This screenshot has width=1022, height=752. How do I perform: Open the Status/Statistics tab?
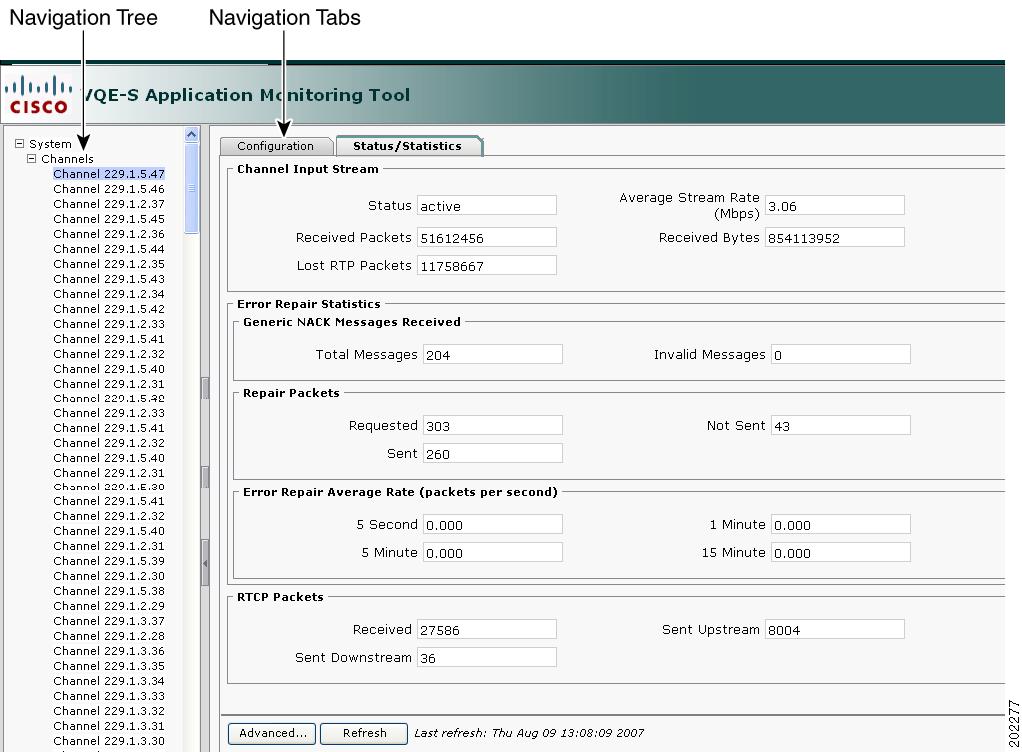(x=408, y=146)
